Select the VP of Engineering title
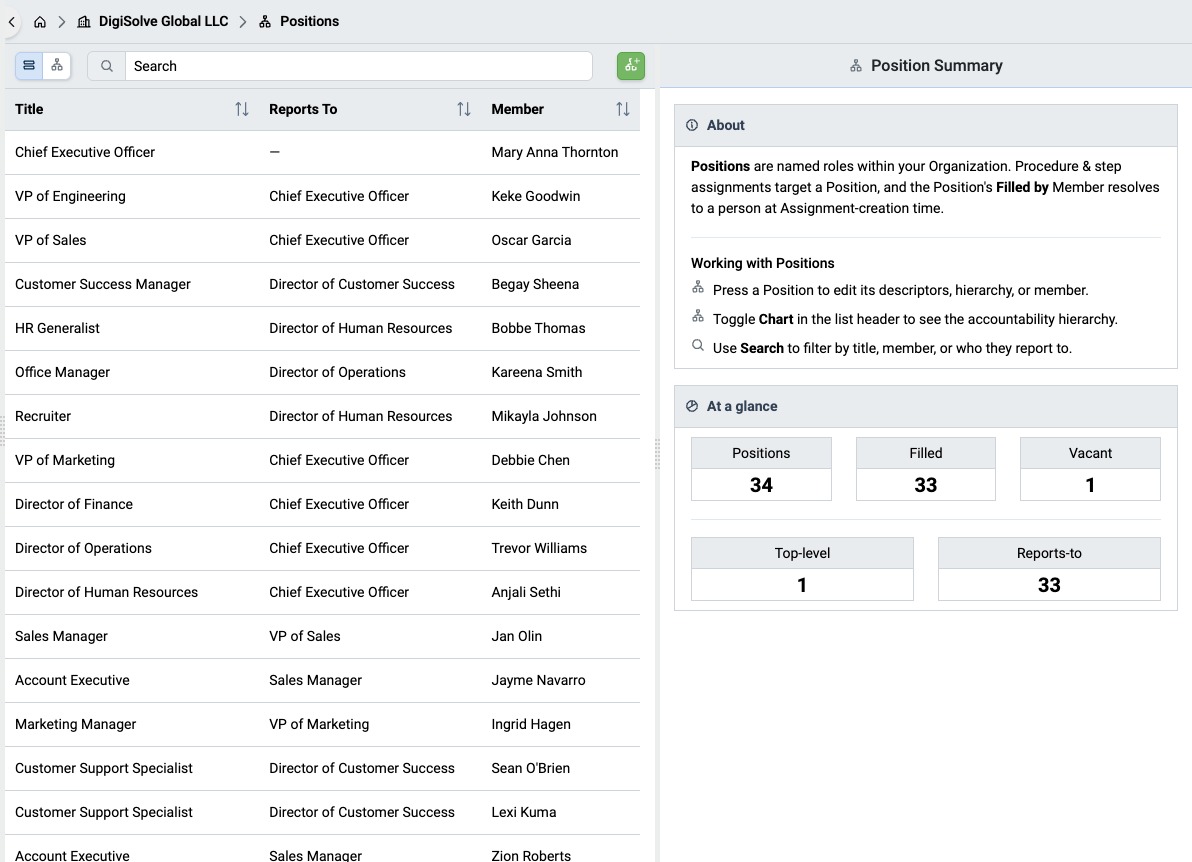The height and width of the screenshot is (862, 1192). tap(70, 196)
